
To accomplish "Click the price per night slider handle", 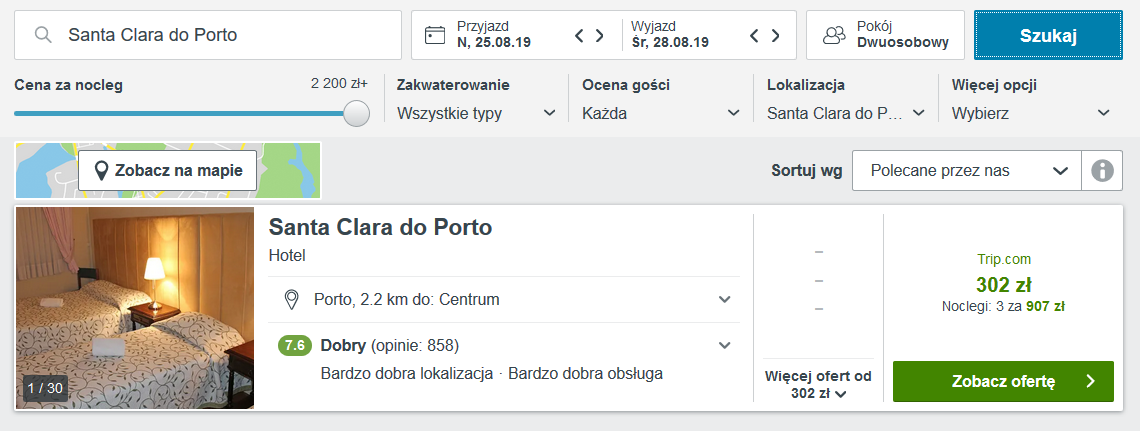I will [x=356, y=113].
